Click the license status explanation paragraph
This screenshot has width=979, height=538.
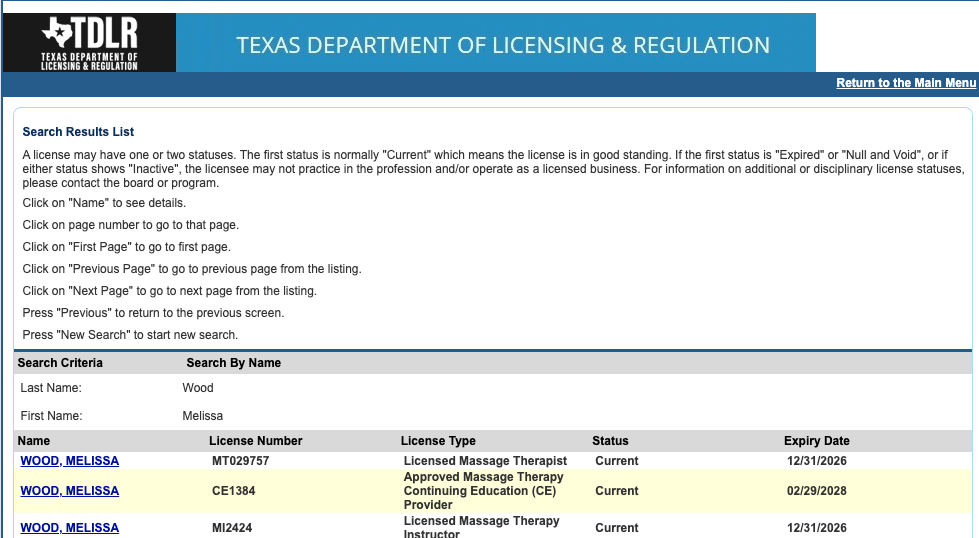(493, 169)
